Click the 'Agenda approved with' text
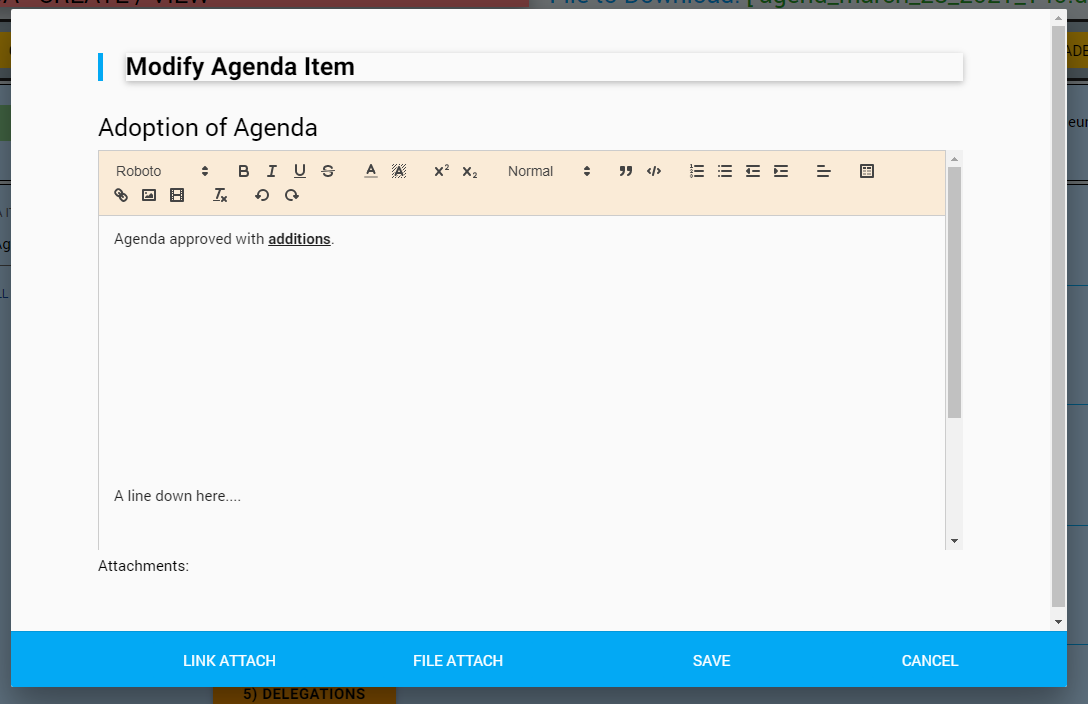The image size is (1088, 704). [x=189, y=239]
